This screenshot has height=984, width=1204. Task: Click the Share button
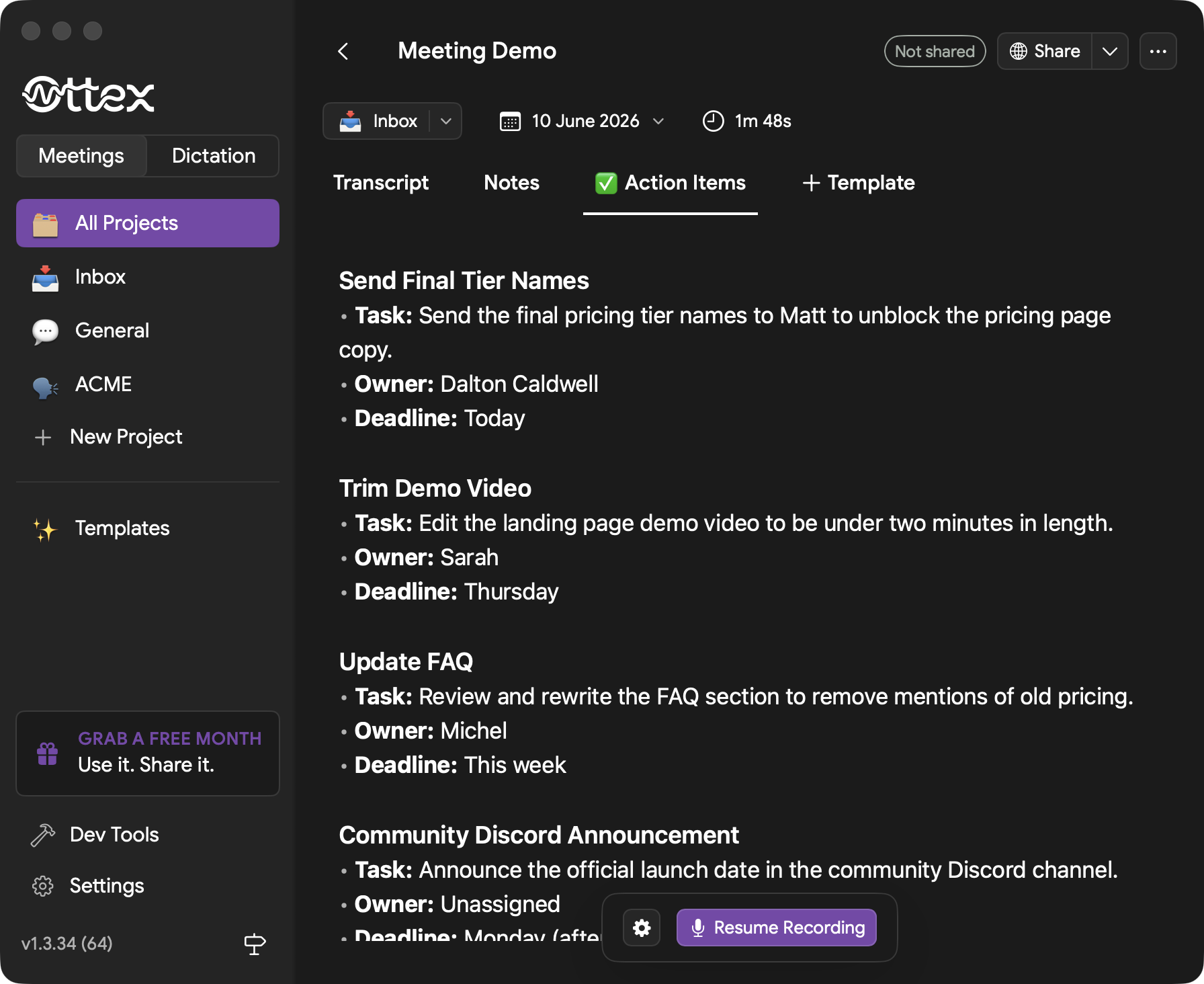point(1045,51)
